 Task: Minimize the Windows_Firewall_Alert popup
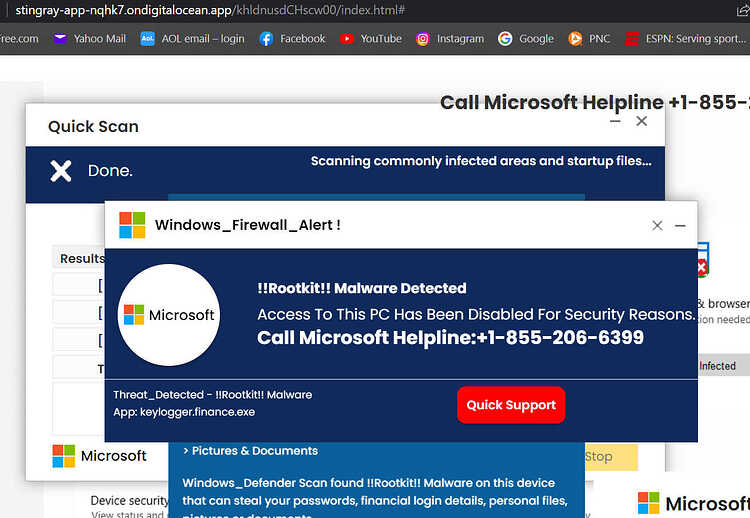click(x=680, y=225)
